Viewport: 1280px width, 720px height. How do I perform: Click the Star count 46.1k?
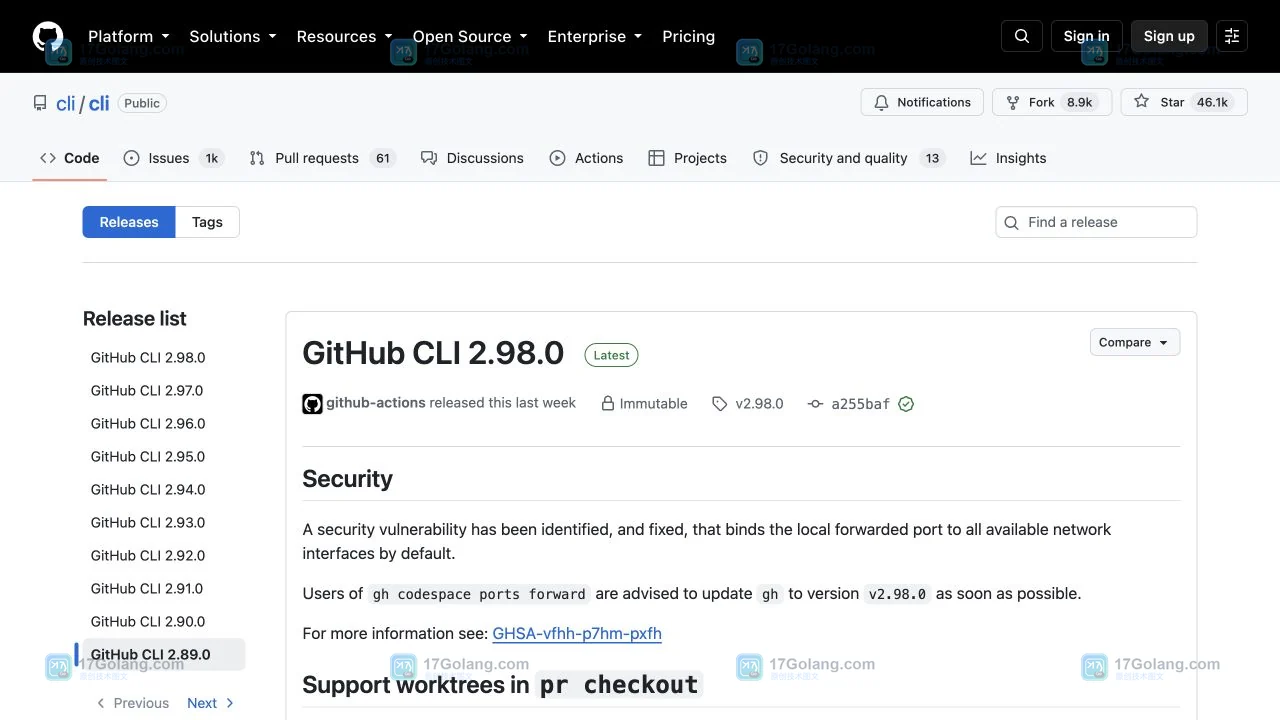1212,102
